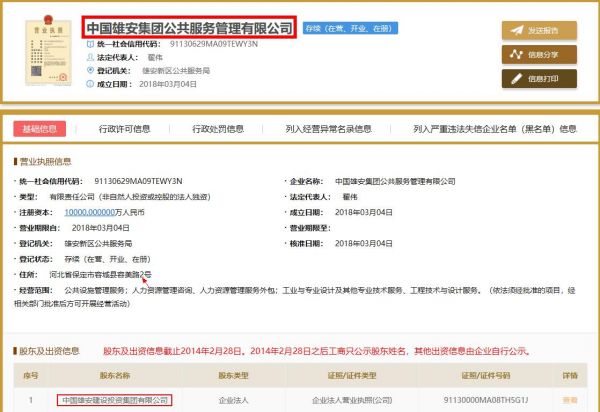Open the details link in shareholder row 1
The height and width of the screenshot is (412, 600).
click(570, 400)
